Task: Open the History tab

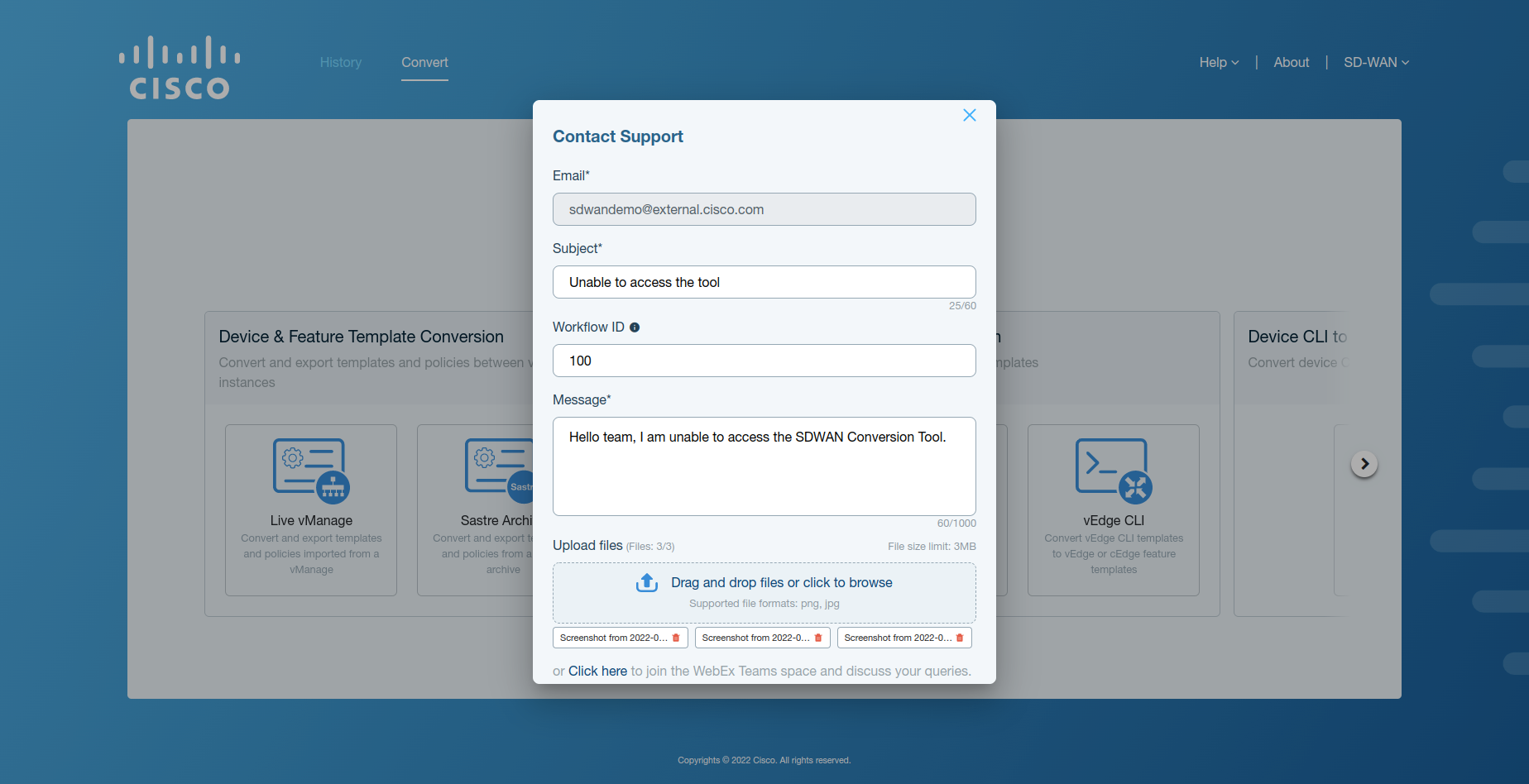Action: [x=341, y=62]
